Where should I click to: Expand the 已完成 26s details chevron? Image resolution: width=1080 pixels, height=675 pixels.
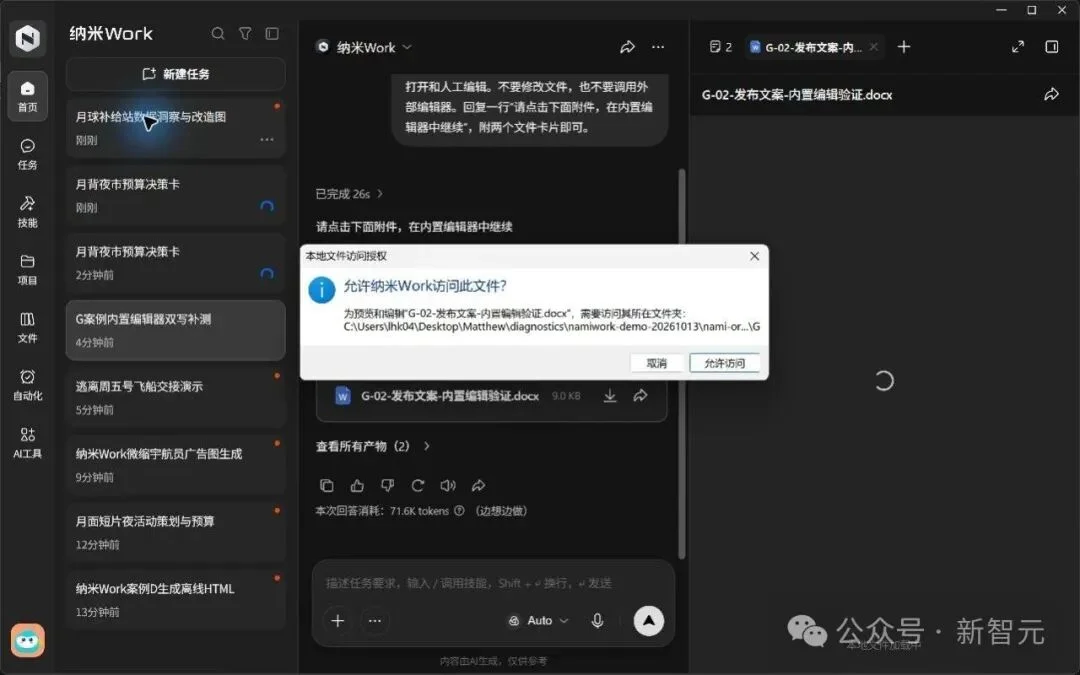[380, 194]
